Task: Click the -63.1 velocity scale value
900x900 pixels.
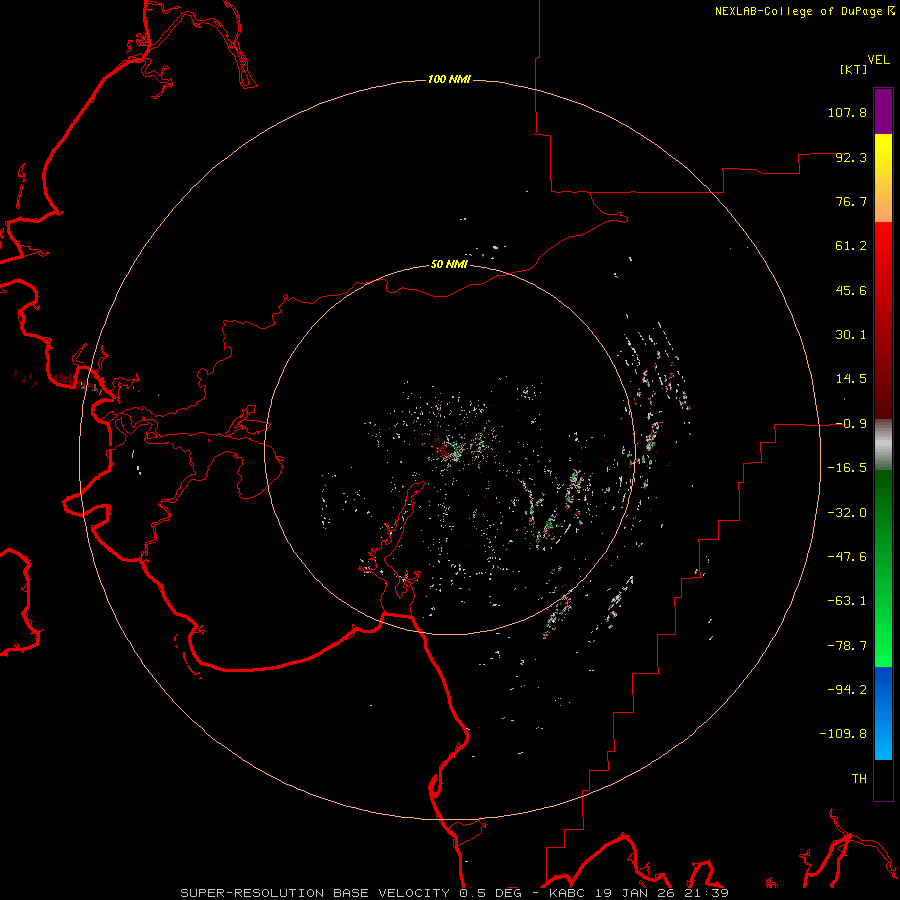Action: click(x=847, y=601)
